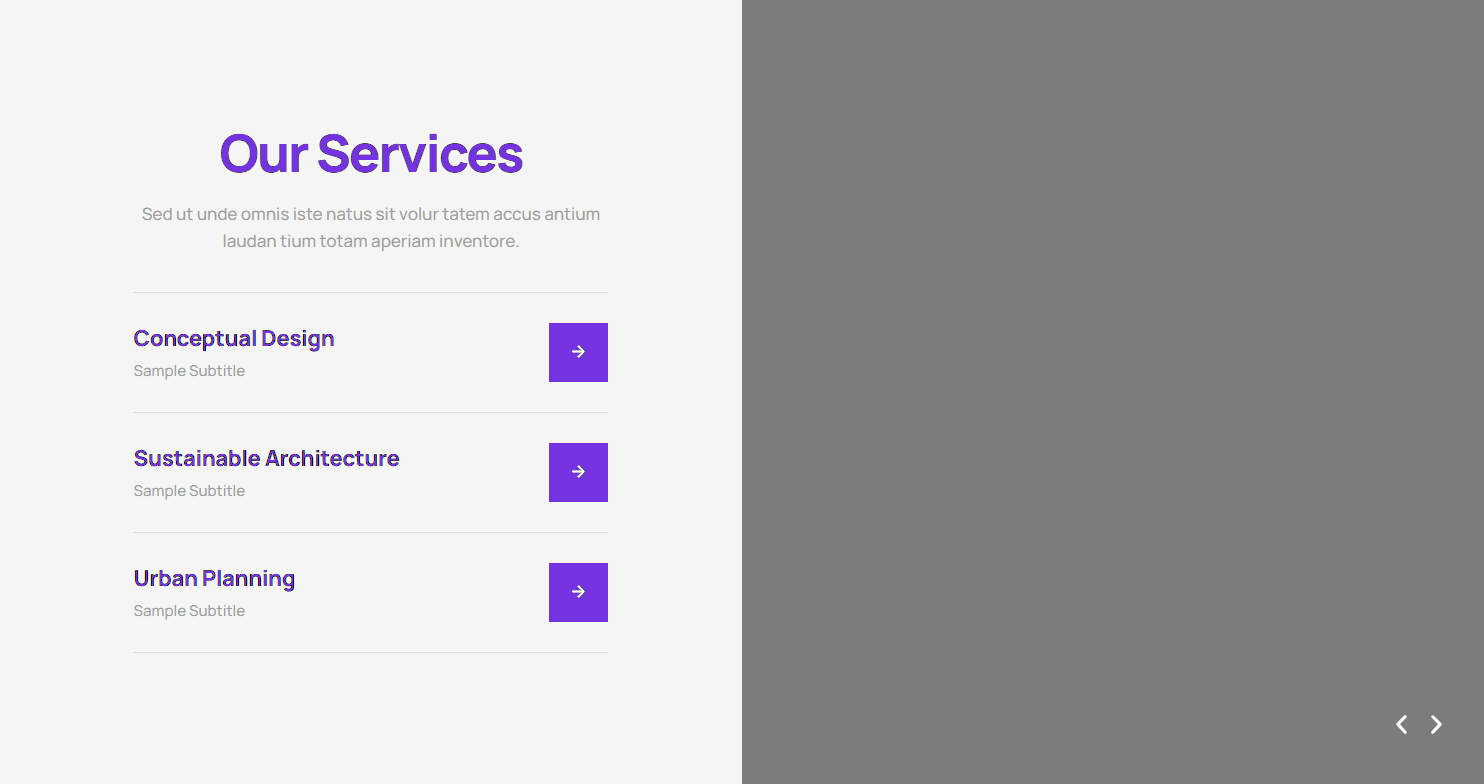
Task: Click the description line starting "Sed ut unde"
Action: click(x=371, y=214)
